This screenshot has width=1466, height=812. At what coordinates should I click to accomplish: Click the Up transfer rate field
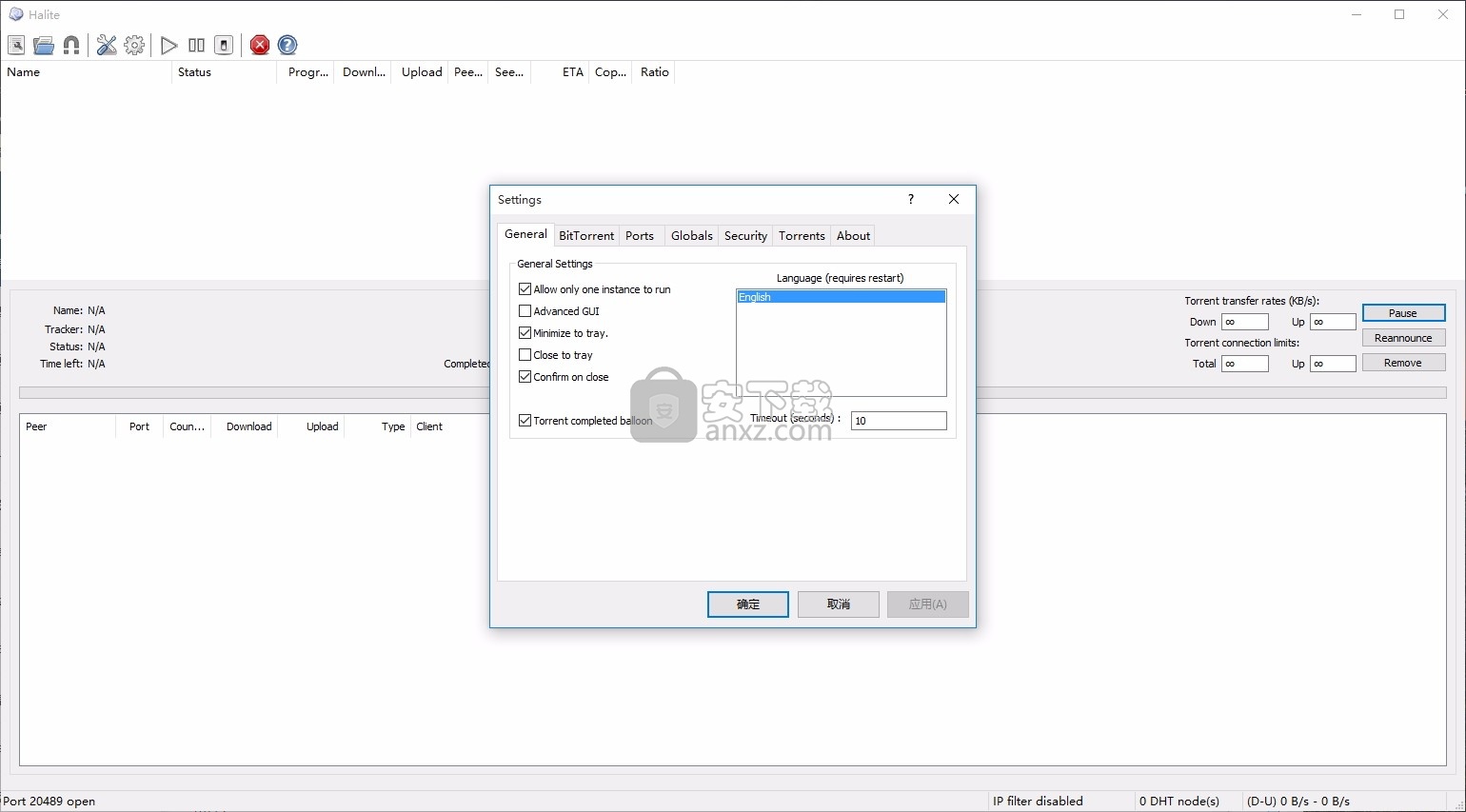1333,322
